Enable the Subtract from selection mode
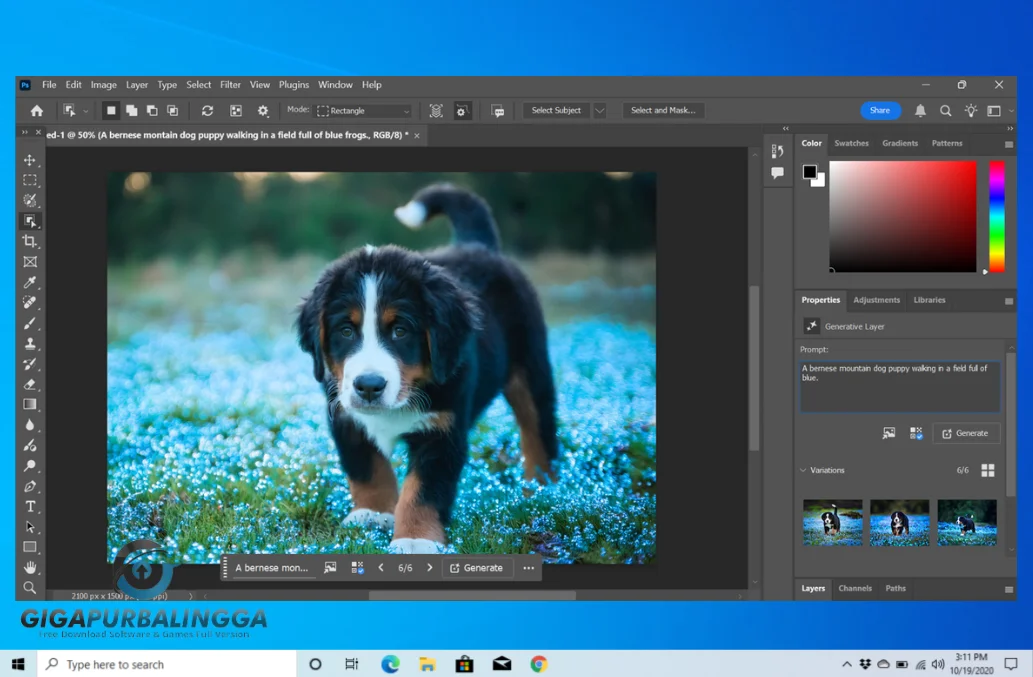The height and width of the screenshot is (677, 1033). [x=152, y=110]
